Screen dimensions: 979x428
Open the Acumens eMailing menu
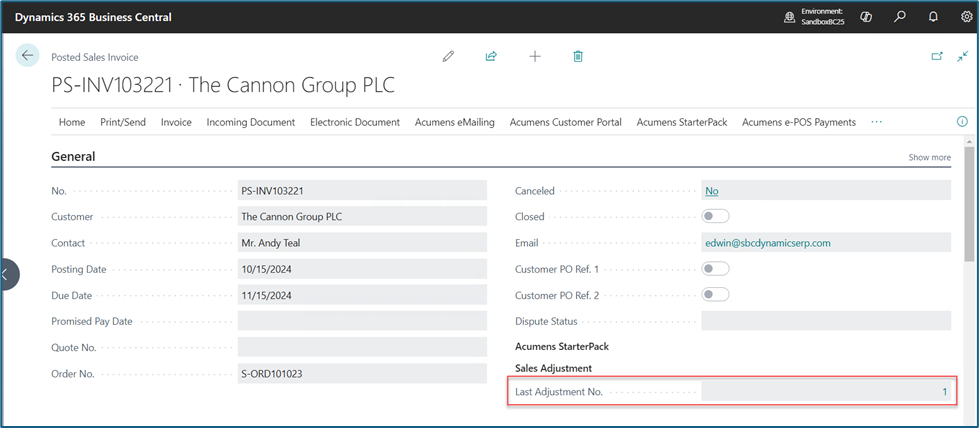point(455,122)
